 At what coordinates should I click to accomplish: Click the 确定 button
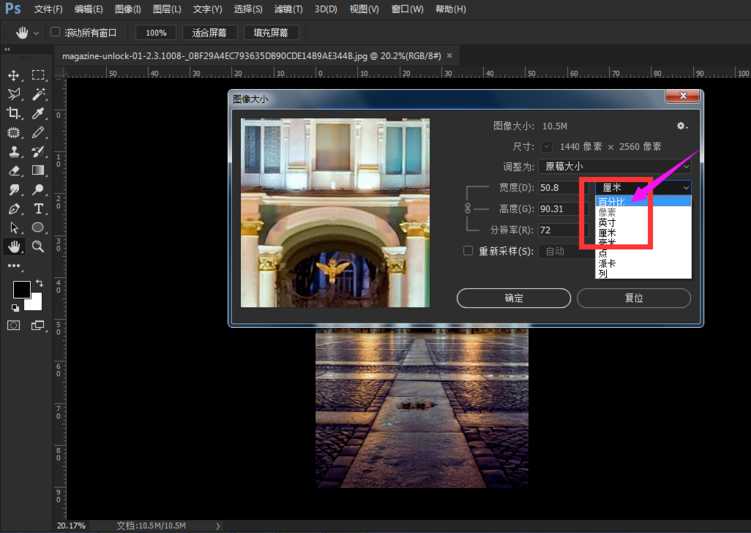click(x=513, y=298)
